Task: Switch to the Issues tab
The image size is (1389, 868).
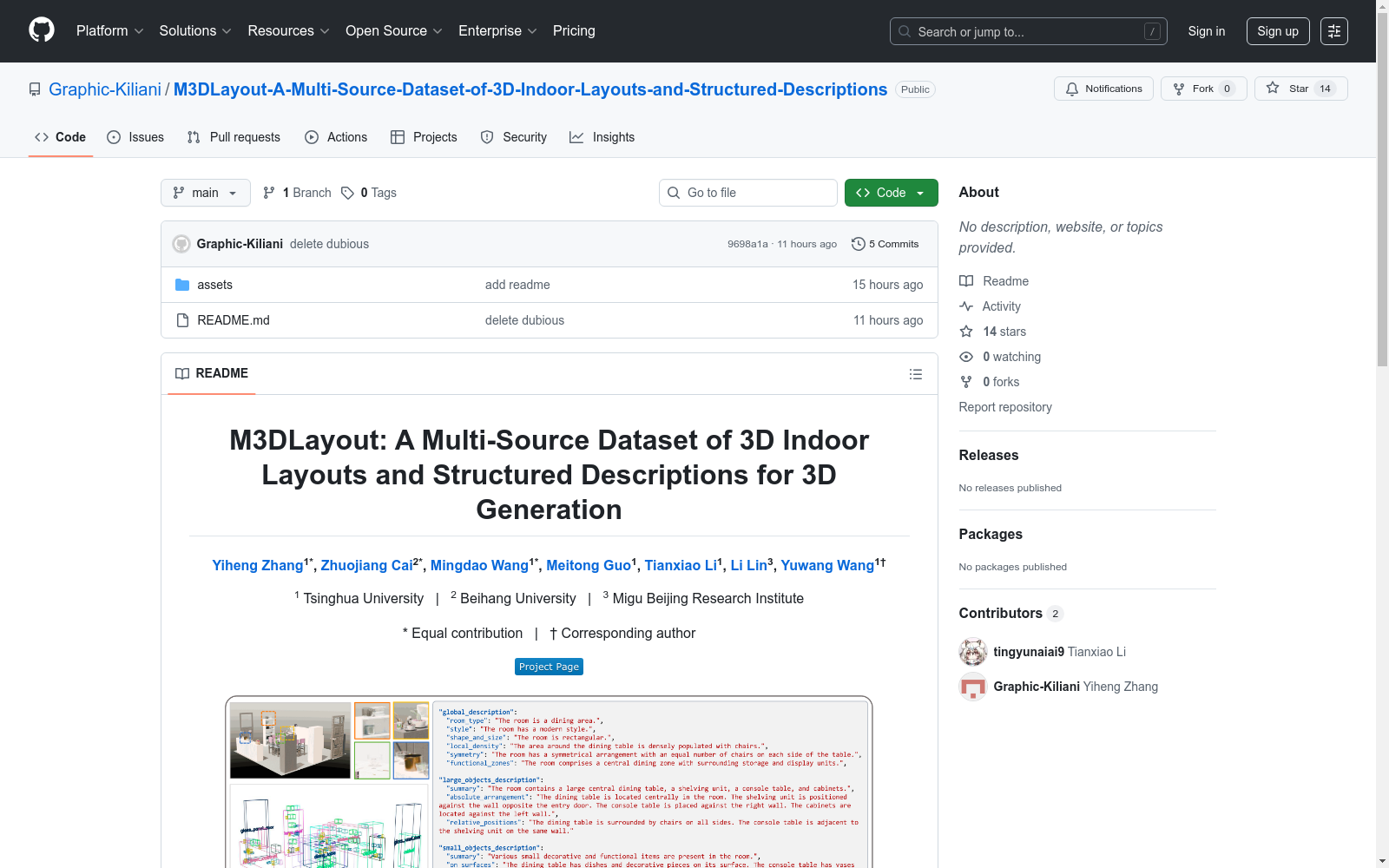Action: (135, 137)
